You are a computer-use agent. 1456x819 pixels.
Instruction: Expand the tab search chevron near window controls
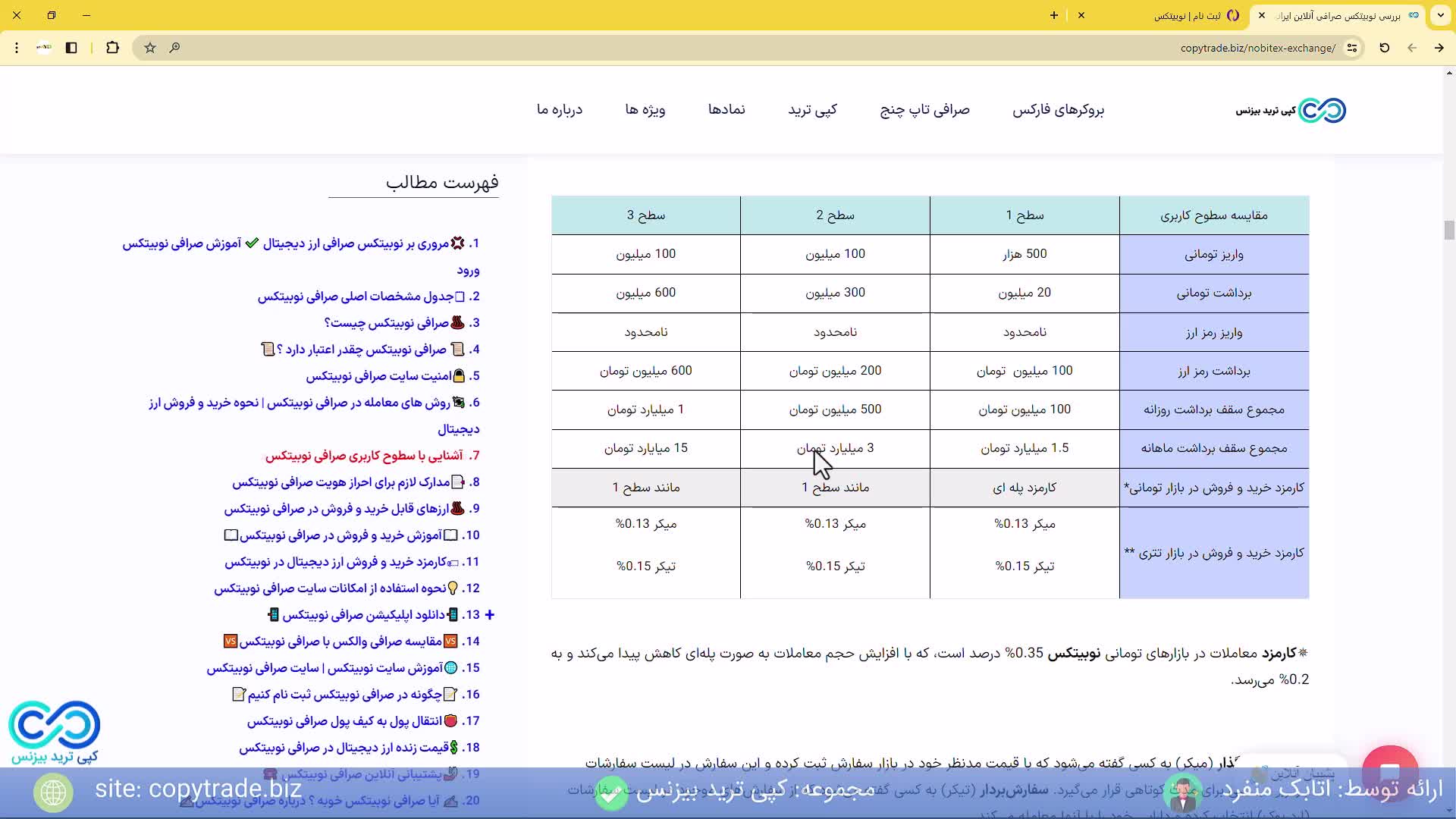pyautogui.click(x=1440, y=15)
